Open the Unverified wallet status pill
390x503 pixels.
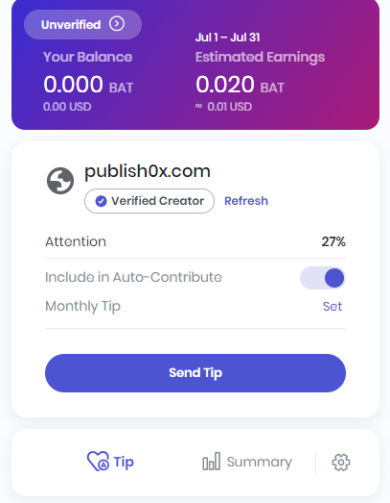83,24
